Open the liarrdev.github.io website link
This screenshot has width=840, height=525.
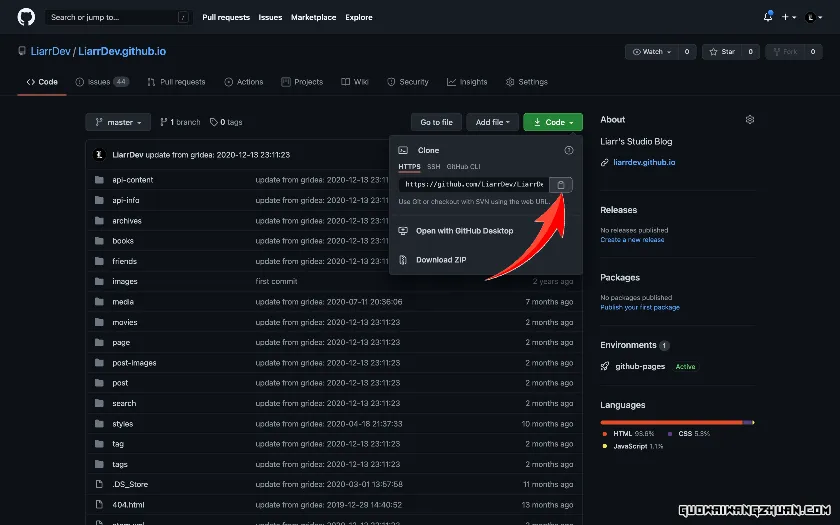(644, 162)
